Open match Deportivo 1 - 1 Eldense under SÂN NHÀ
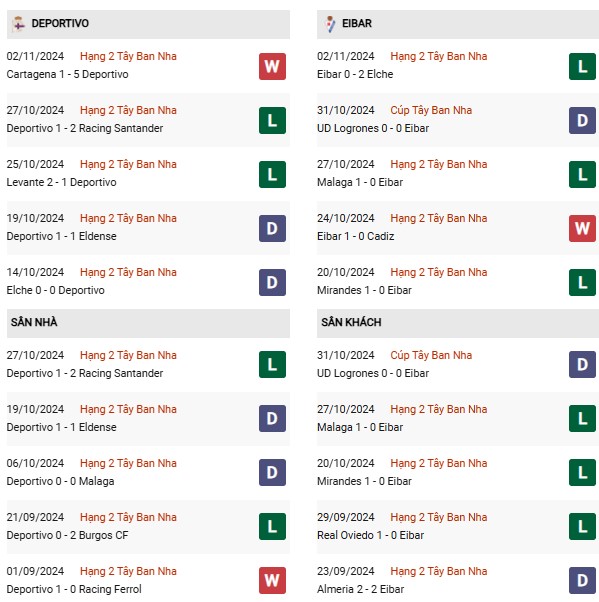 pos(61,427)
